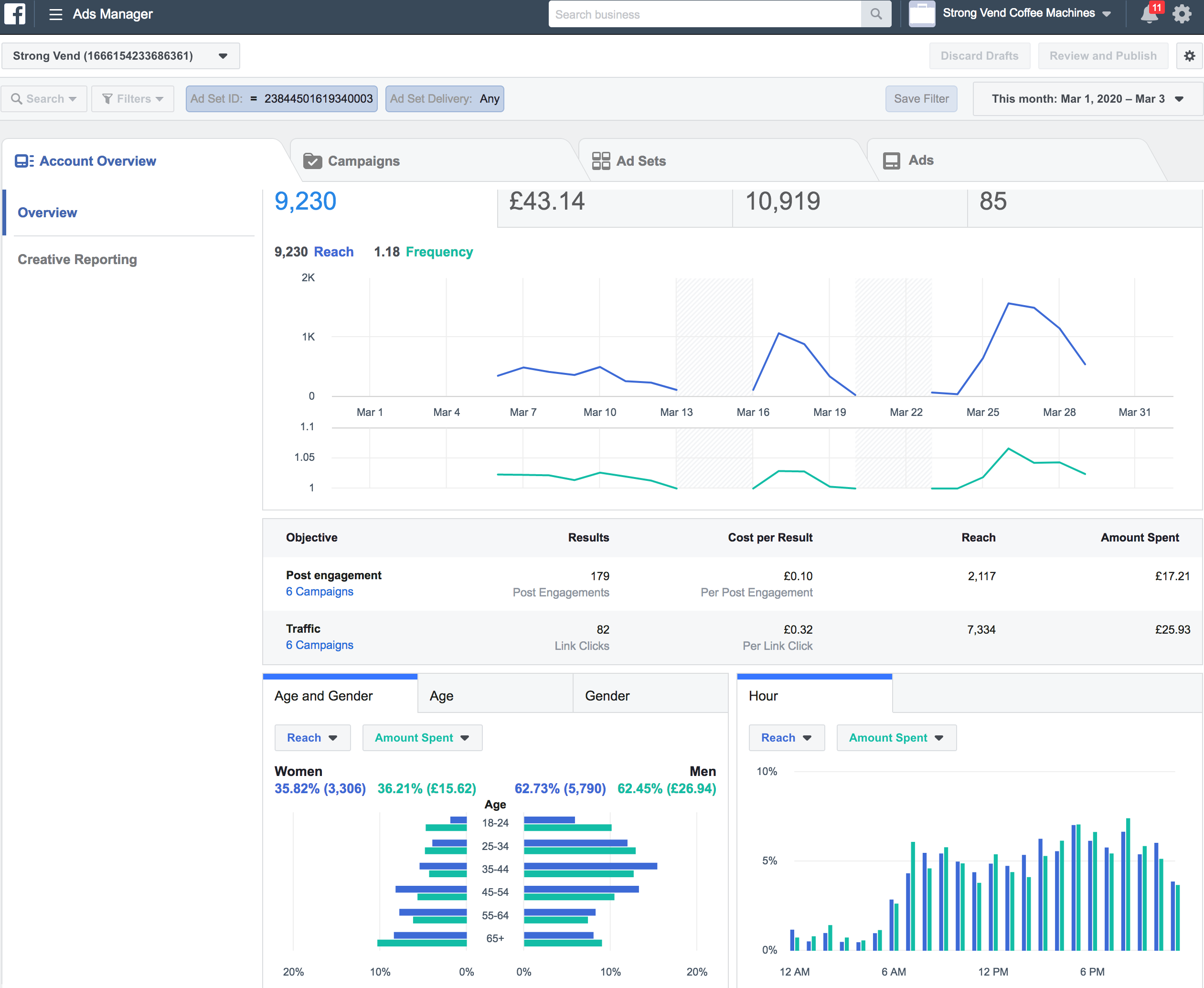Click the search magnifier button in top bar
1204x988 pixels.
pos(875,14)
